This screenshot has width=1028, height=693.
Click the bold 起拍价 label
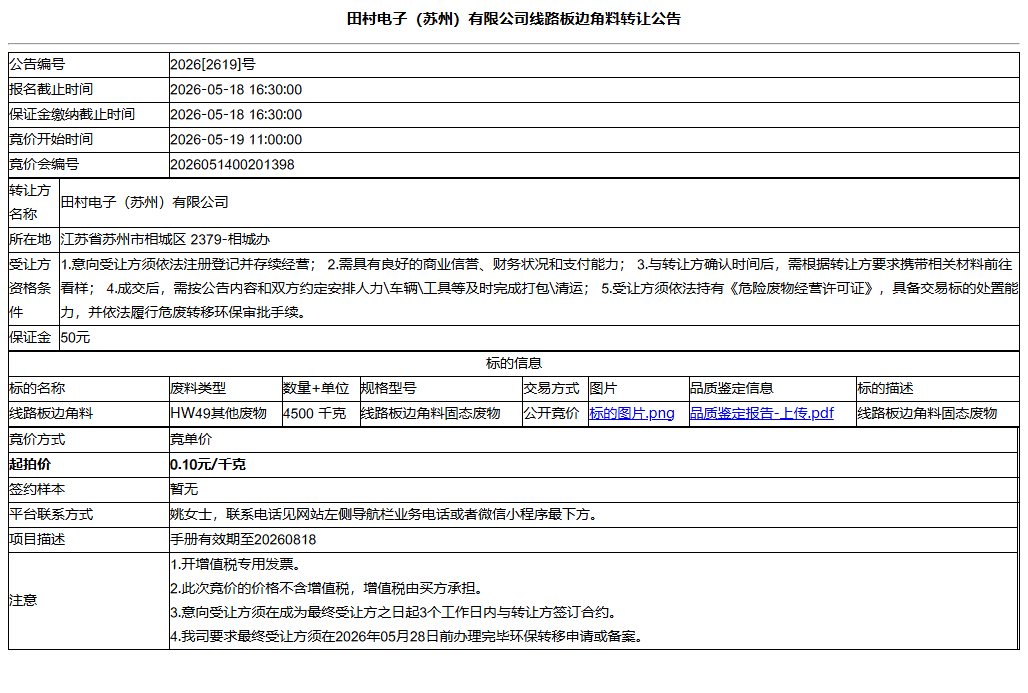click(x=30, y=465)
